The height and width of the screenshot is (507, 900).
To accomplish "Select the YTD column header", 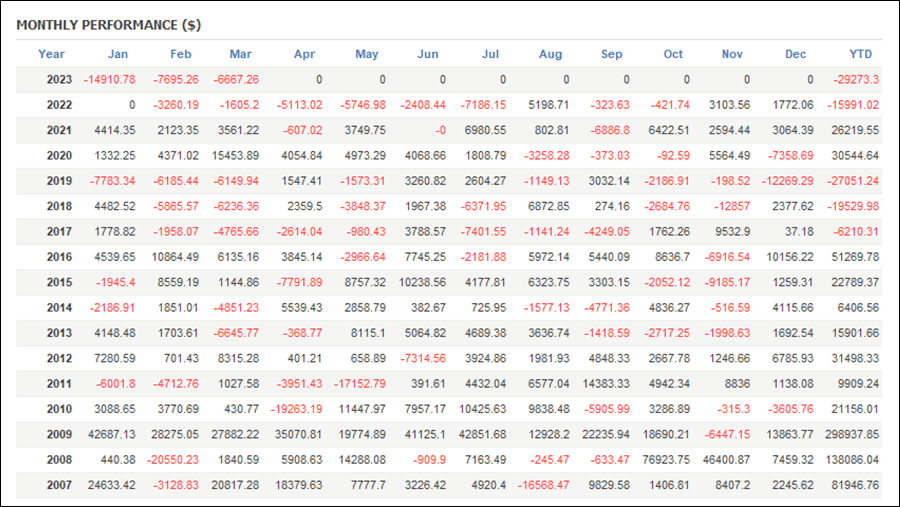I will 860,54.
